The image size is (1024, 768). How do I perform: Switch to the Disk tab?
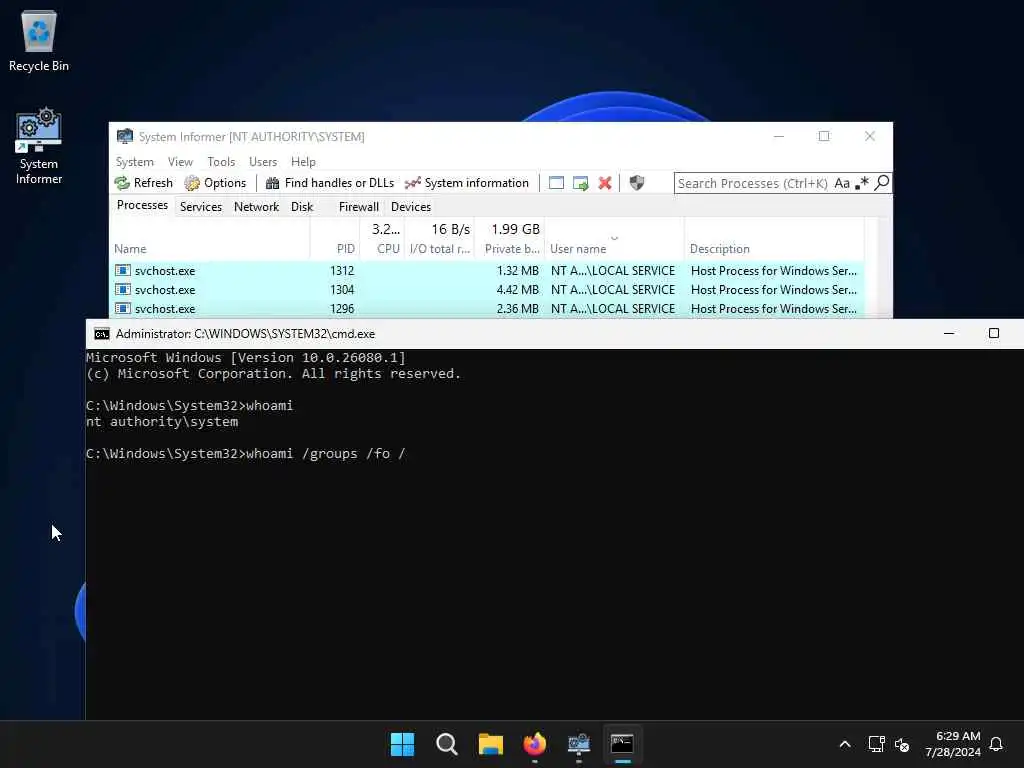point(302,206)
